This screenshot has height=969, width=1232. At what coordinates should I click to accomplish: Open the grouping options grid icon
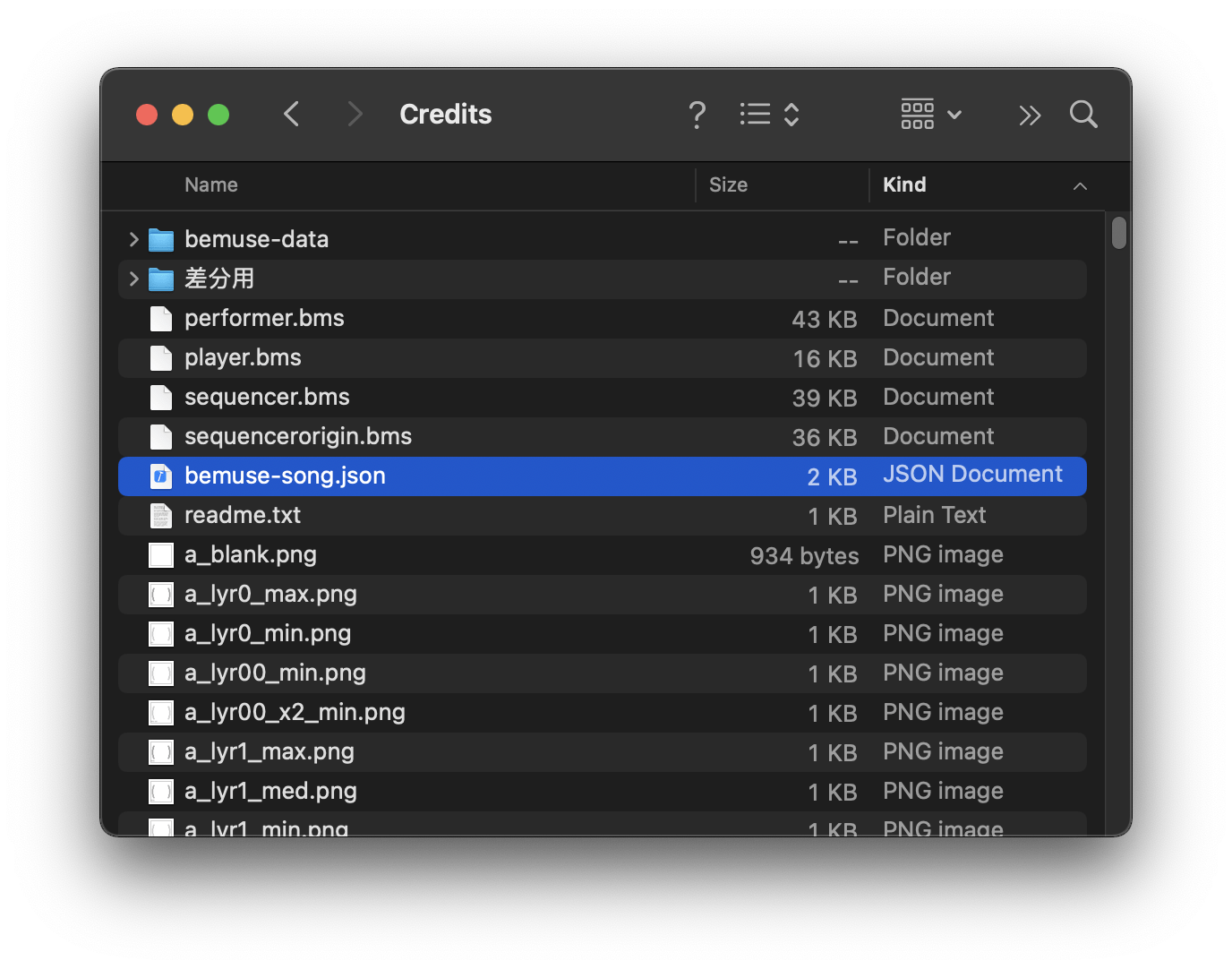click(917, 115)
